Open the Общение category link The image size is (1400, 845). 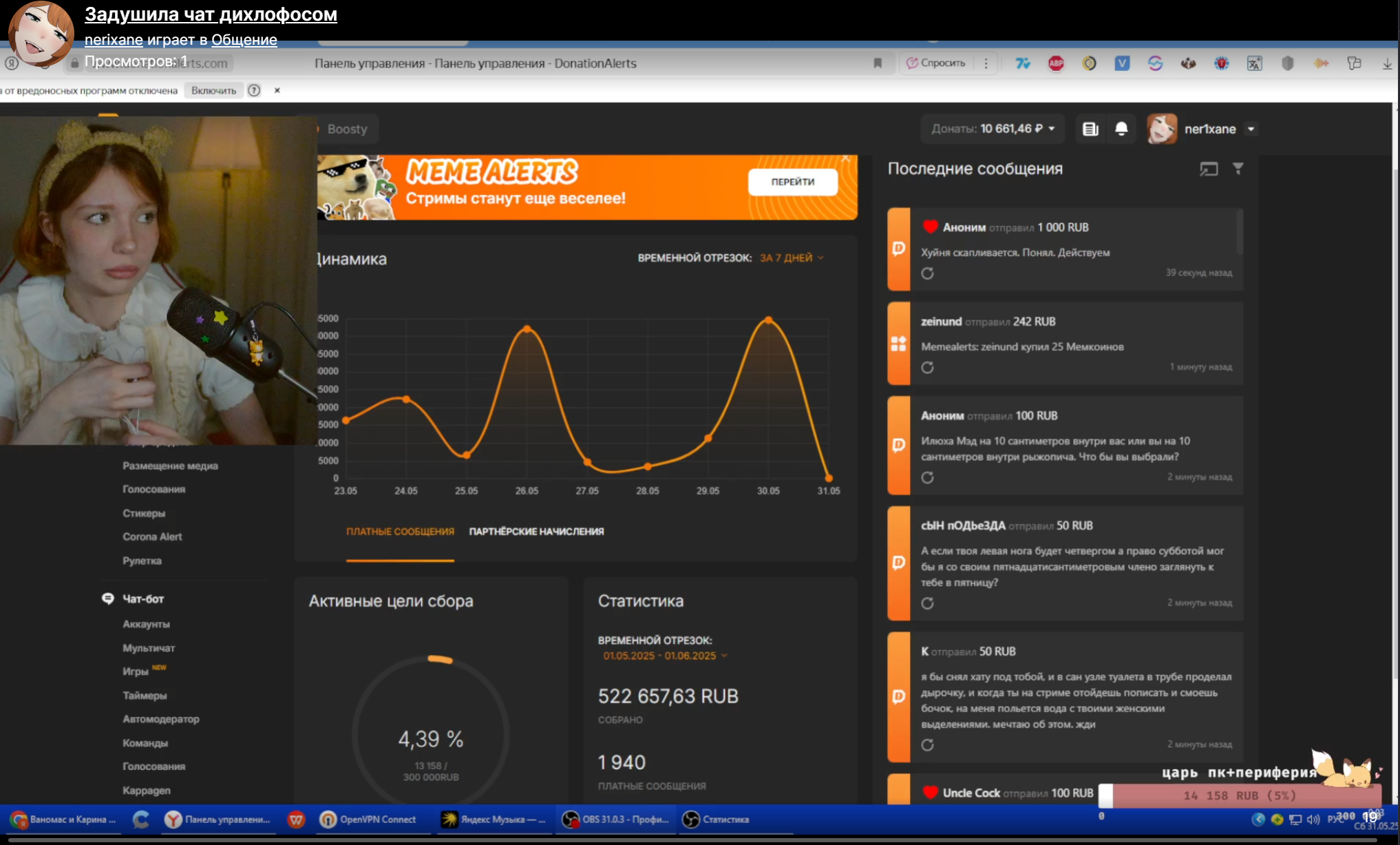[244, 40]
